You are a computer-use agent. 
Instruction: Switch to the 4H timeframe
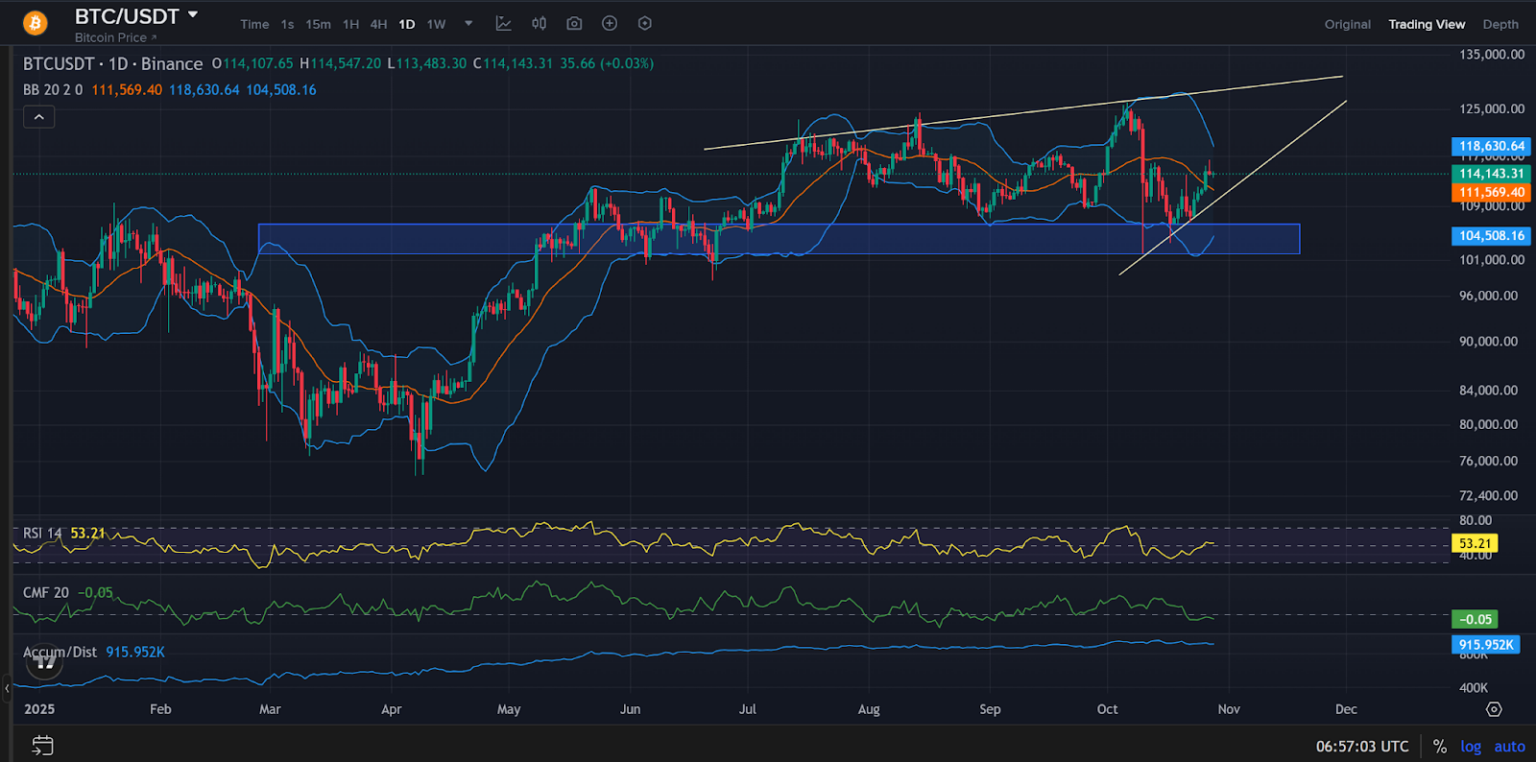[x=378, y=24]
